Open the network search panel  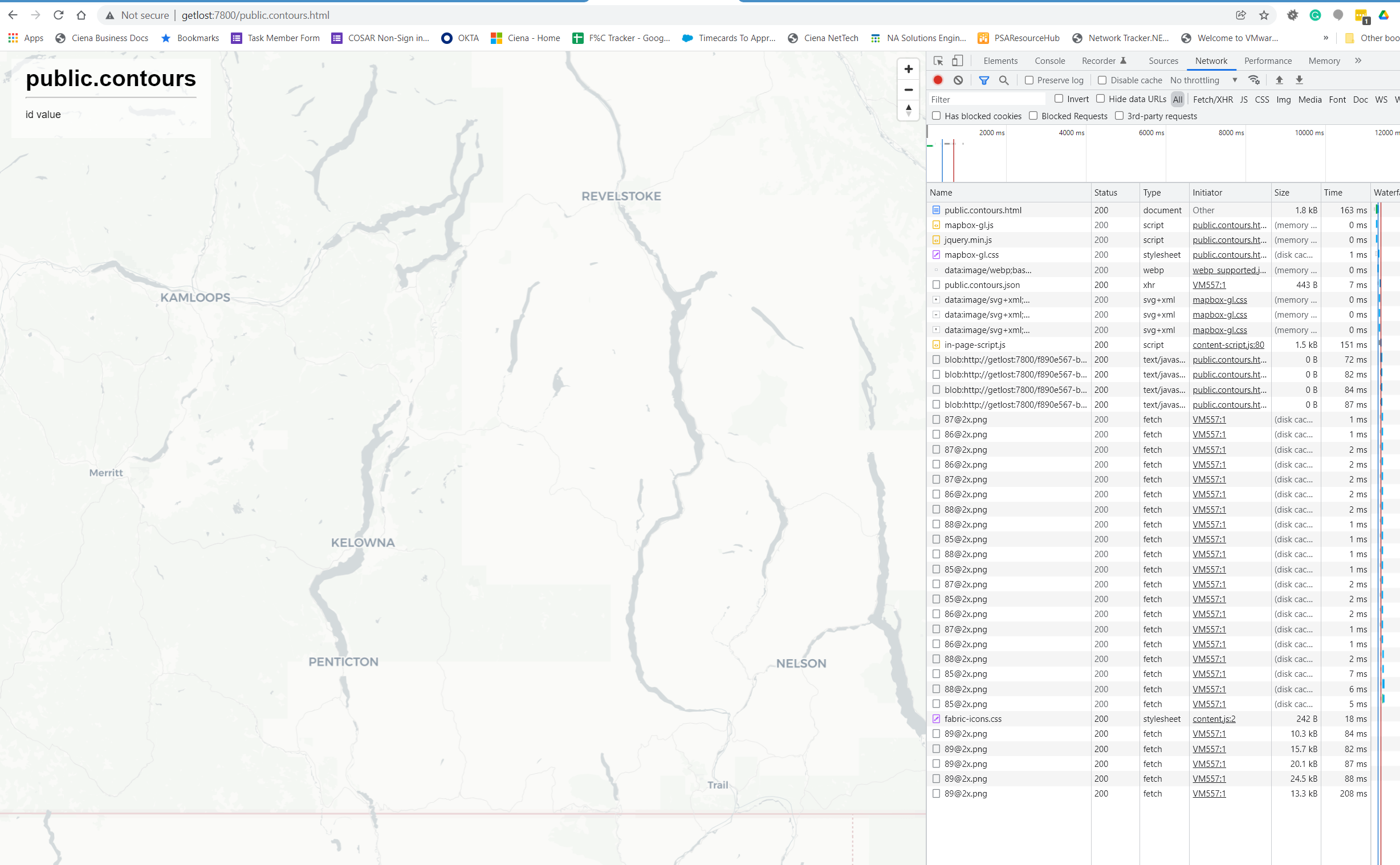coord(1004,80)
